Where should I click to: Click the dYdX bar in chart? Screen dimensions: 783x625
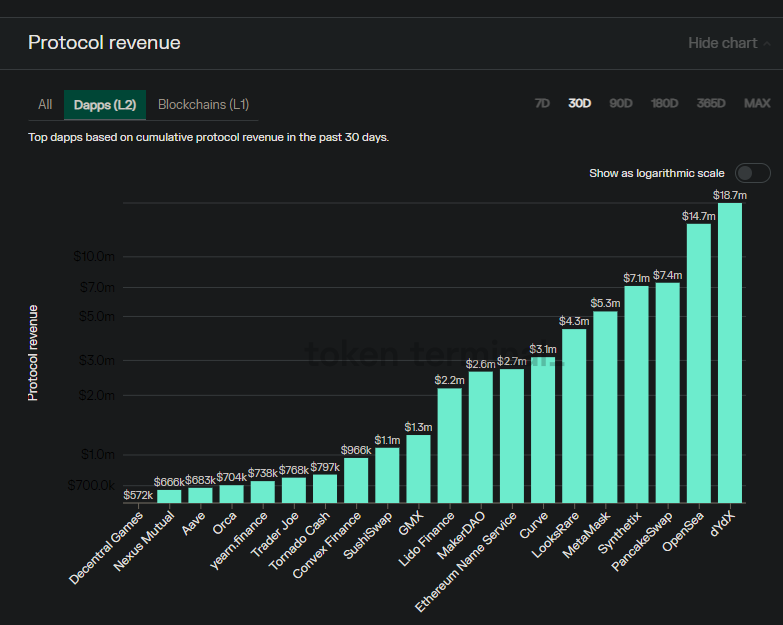pyautogui.click(x=730, y=352)
